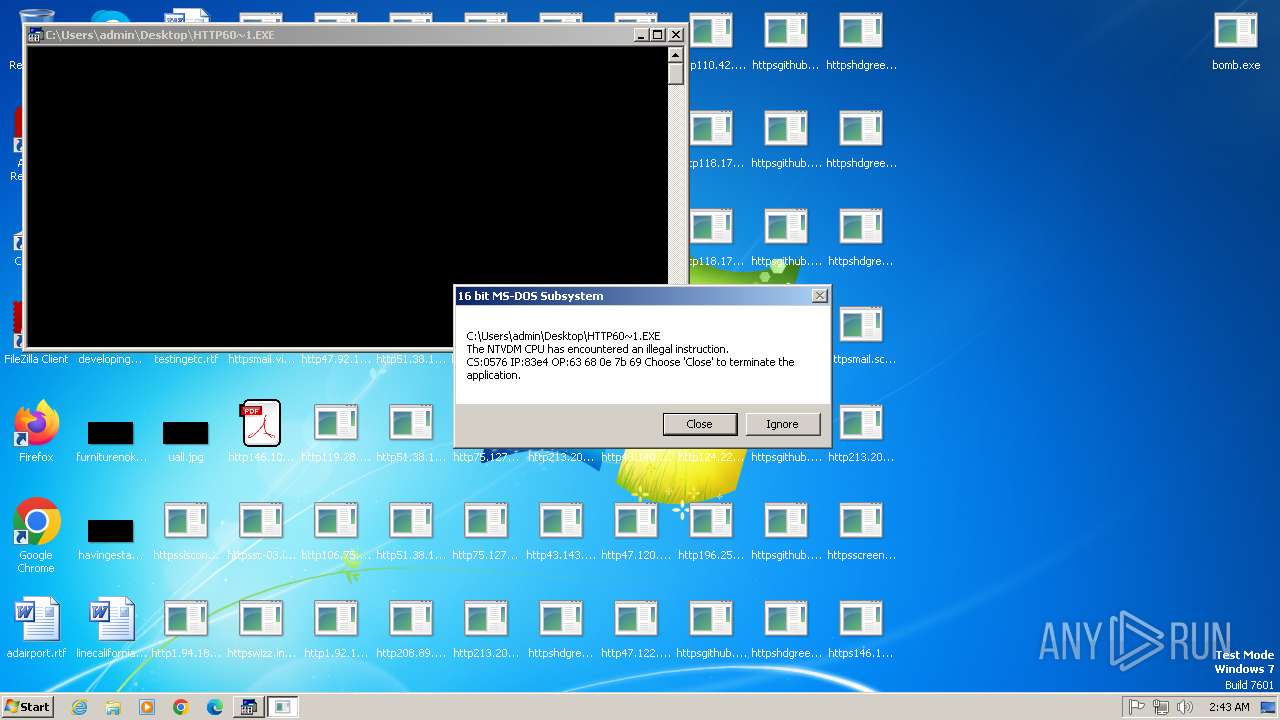Select the http1.92.1... desktop icon
The height and width of the screenshot is (720, 1280).
point(336,628)
